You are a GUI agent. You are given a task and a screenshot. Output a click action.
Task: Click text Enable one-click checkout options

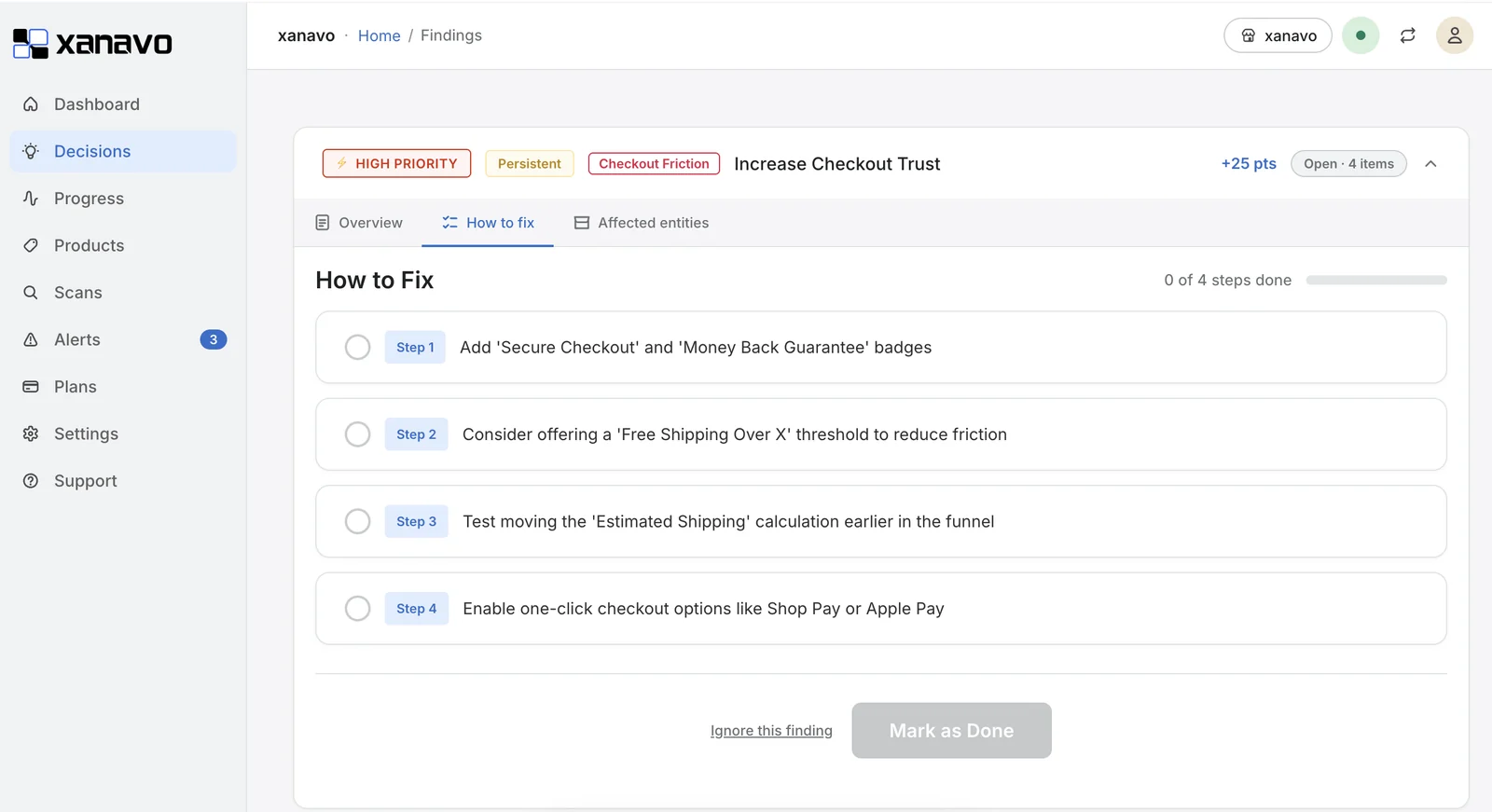(x=703, y=609)
